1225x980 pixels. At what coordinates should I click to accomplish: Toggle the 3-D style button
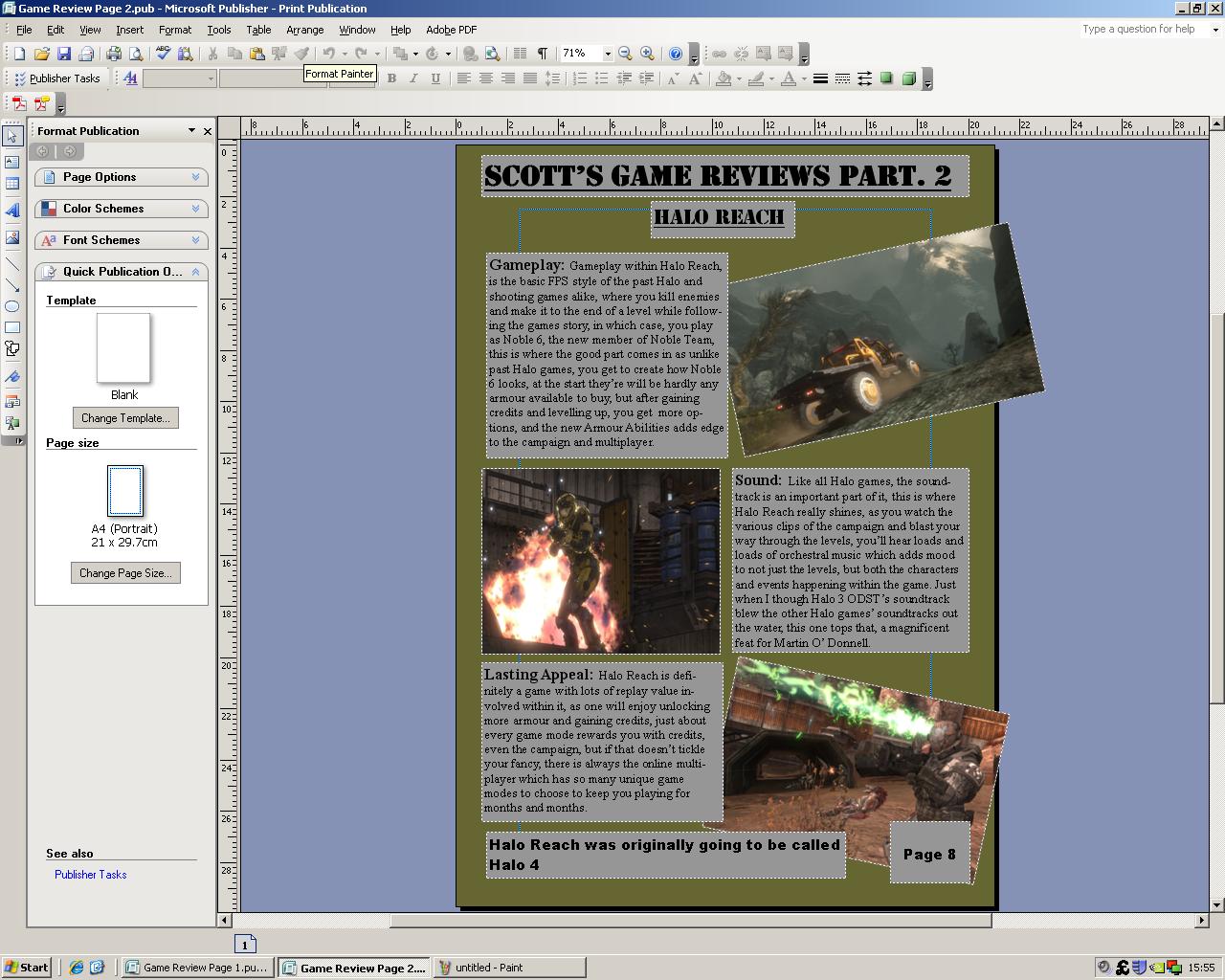[908, 78]
